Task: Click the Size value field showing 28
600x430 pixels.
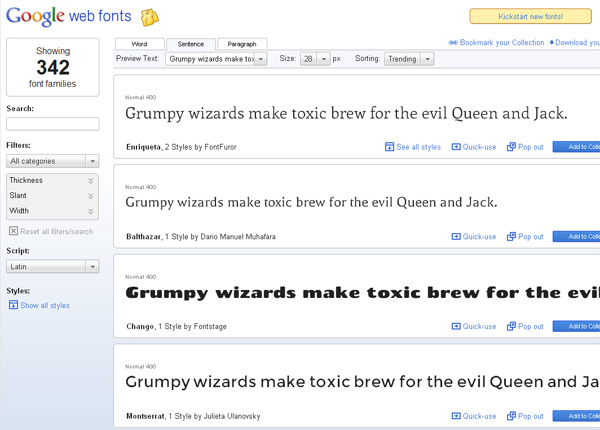Action: pos(308,59)
